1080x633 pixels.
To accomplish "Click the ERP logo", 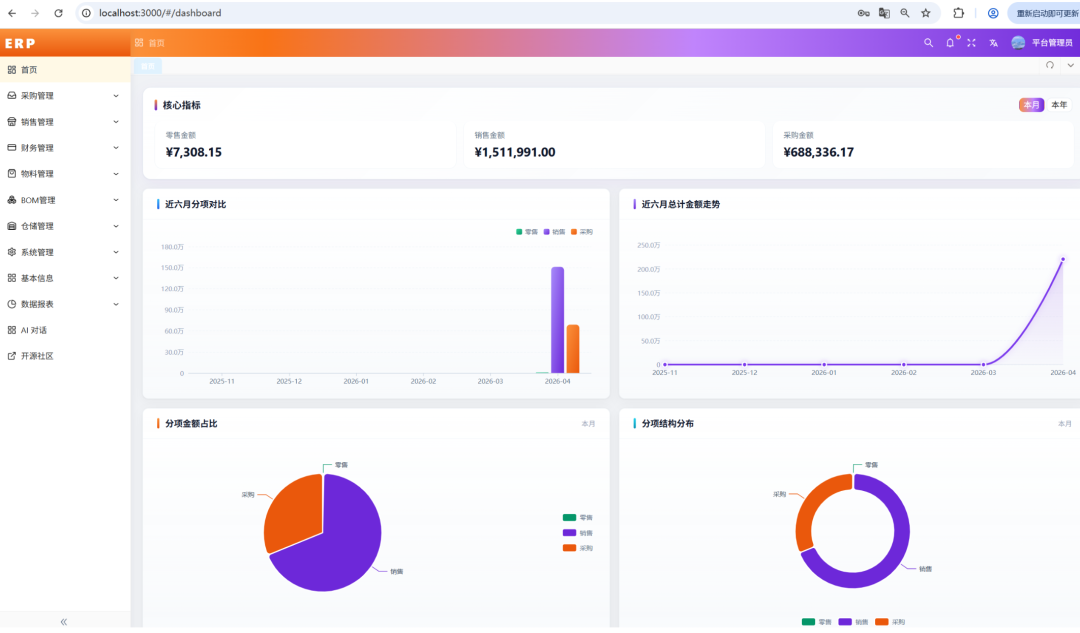I will (20, 43).
